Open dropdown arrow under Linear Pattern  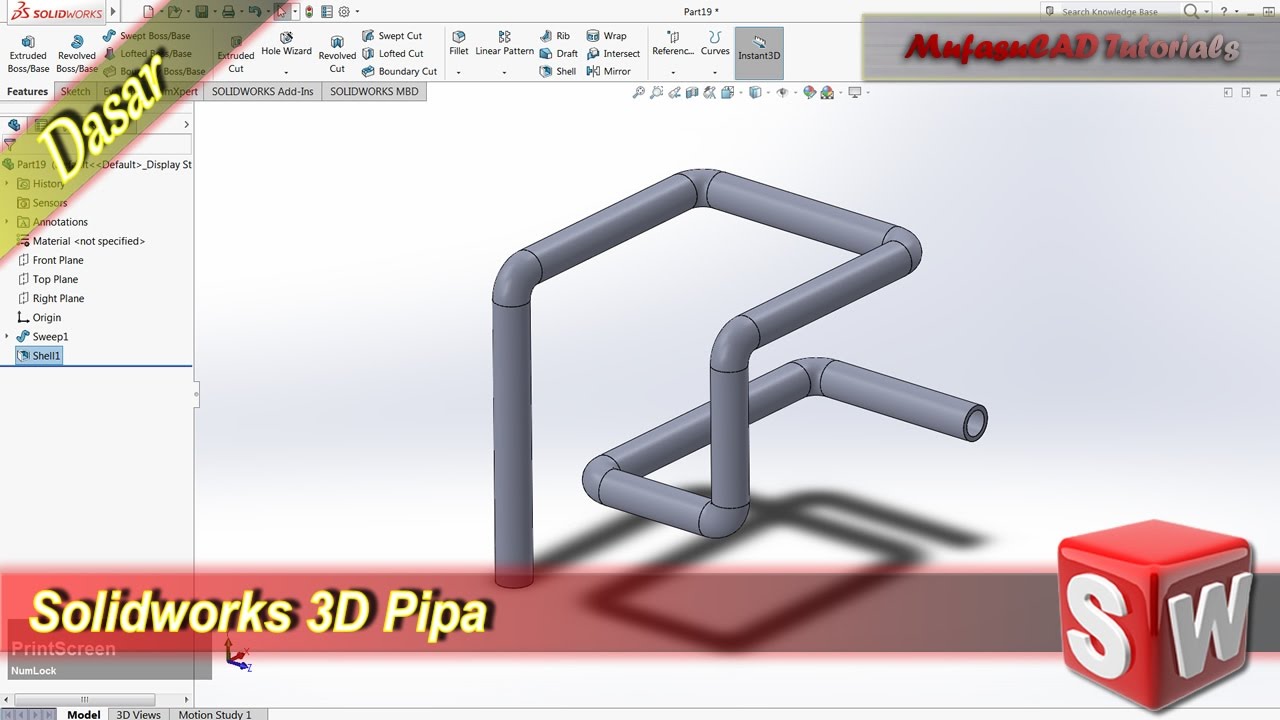(504, 72)
